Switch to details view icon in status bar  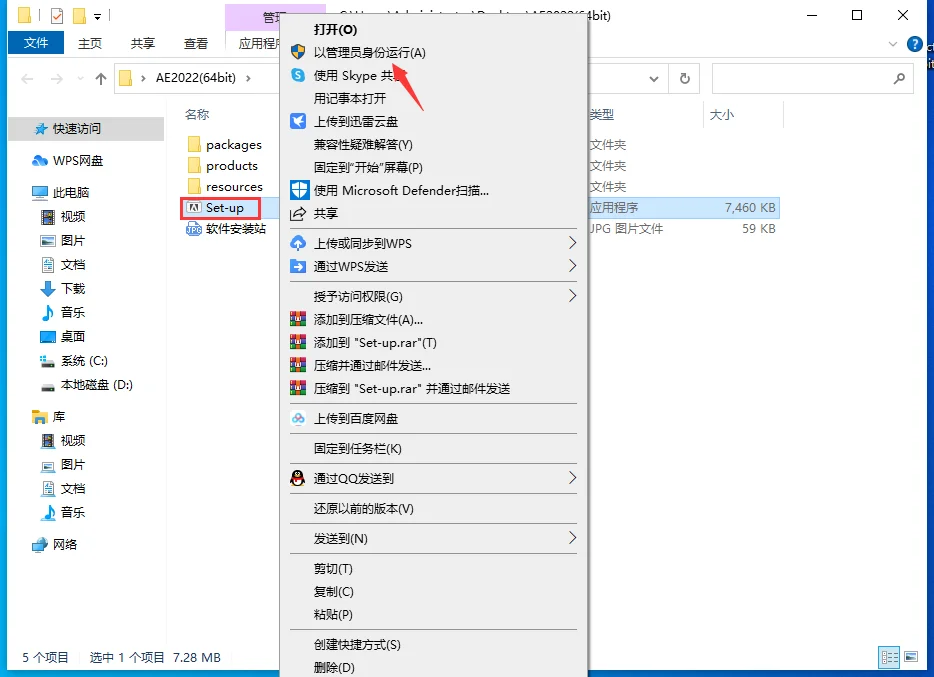click(x=889, y=657)
